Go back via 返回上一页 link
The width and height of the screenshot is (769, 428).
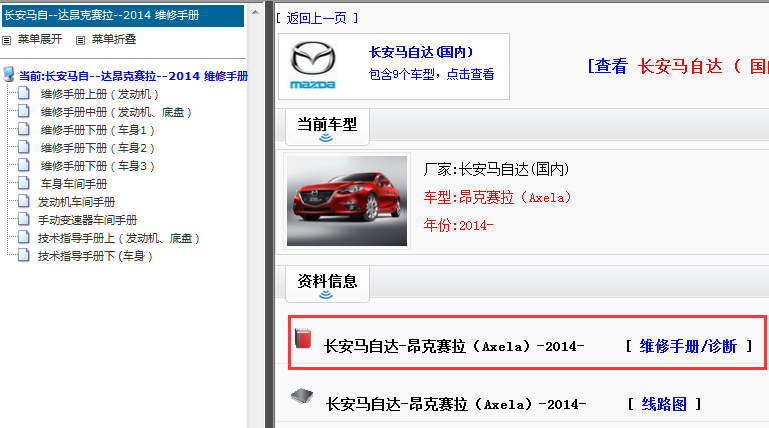coord(317,18)
